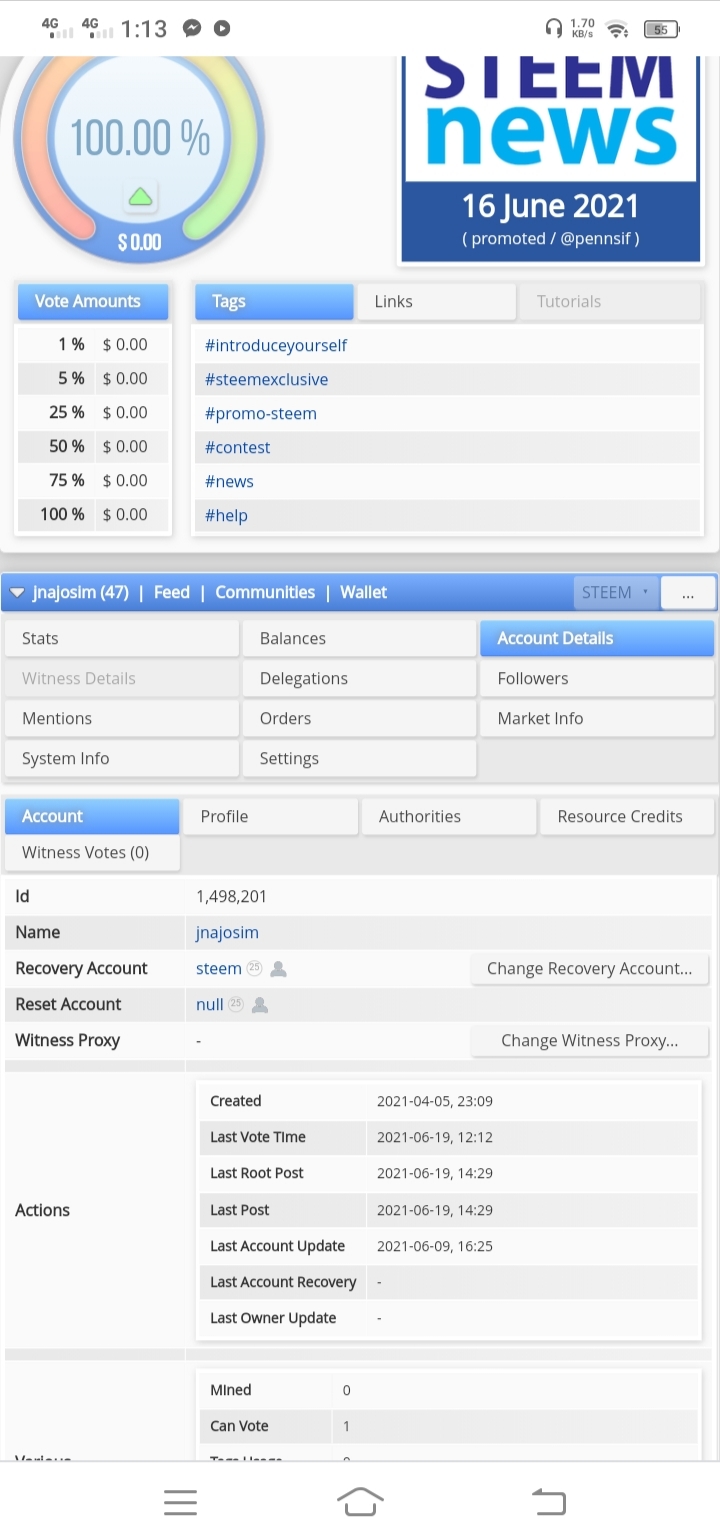720x1536 pixels.
Task: Click the person icon beside null reset account
Action: pyautogui.click(x=260, y=1005)
